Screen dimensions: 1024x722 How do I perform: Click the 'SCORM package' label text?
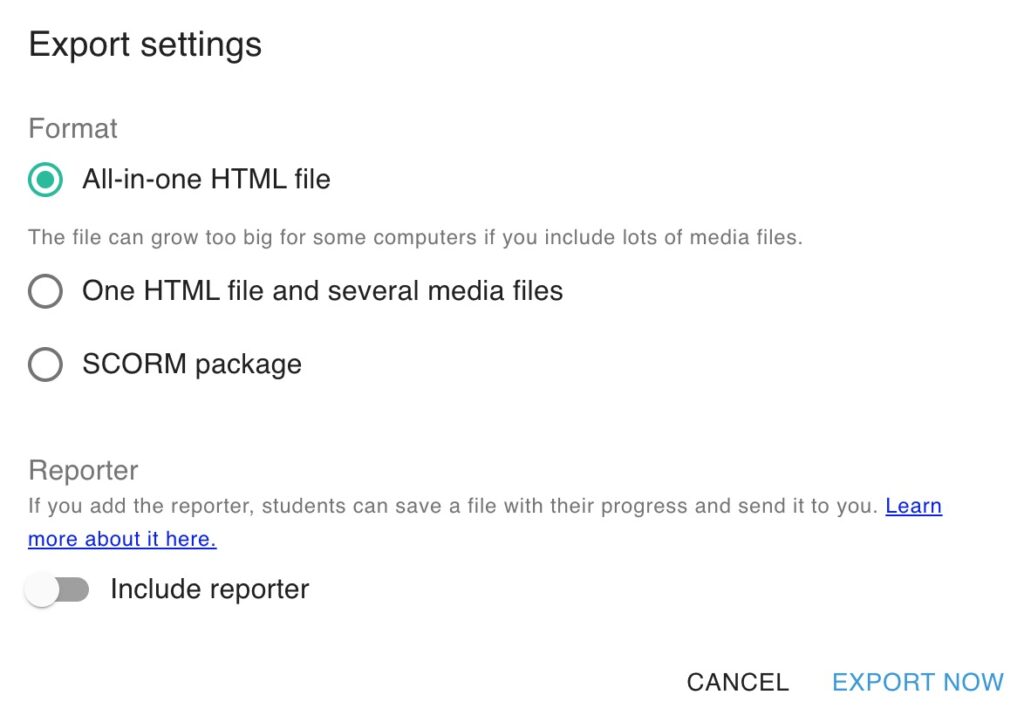tap(192, 364)
